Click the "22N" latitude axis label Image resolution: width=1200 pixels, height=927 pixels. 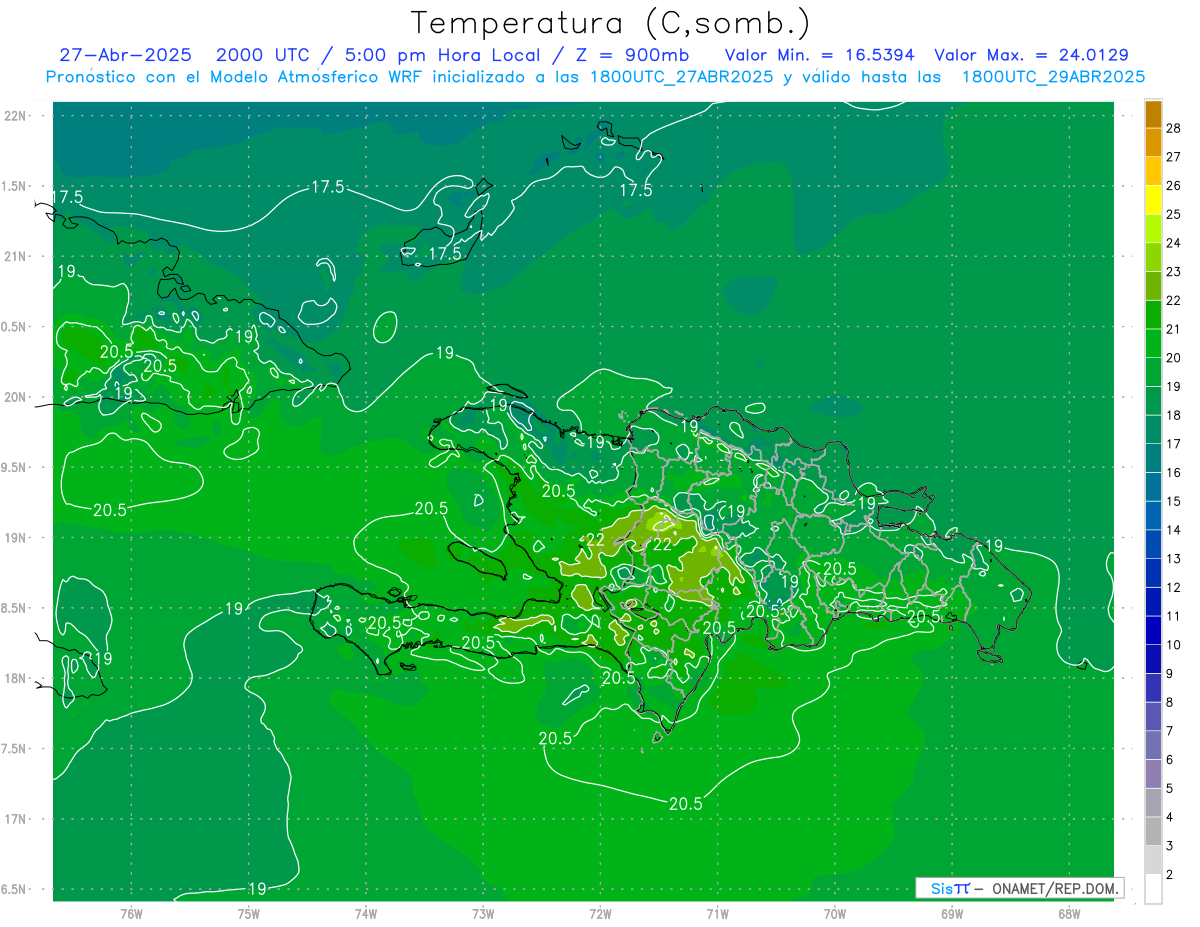(17, 116)
